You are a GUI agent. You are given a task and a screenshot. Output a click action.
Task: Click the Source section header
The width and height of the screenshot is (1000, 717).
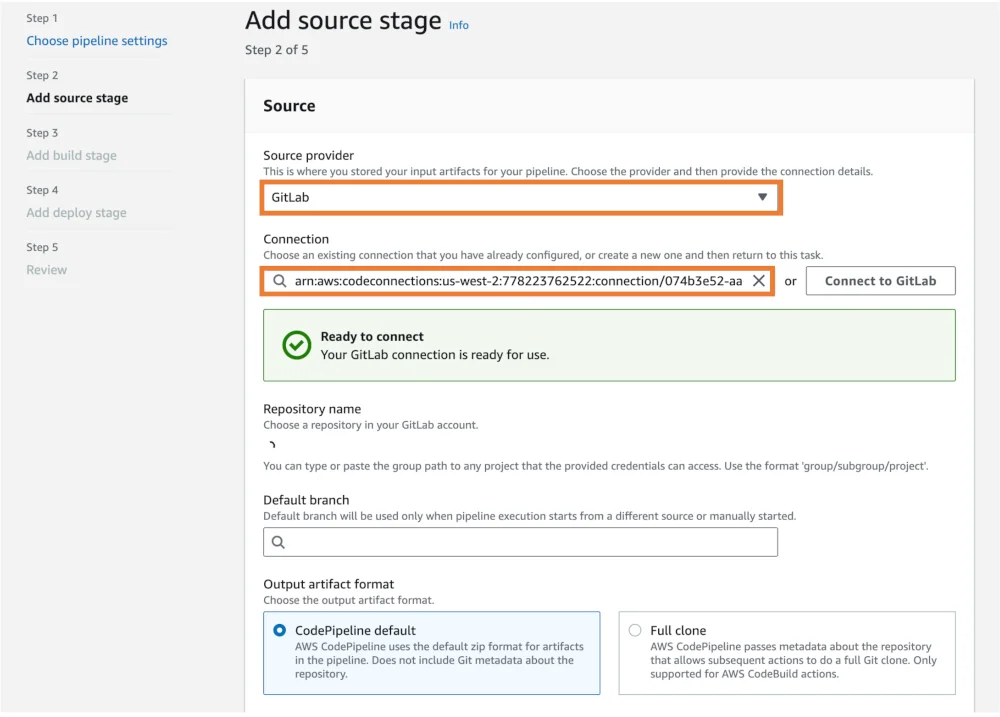pos(290,106)
